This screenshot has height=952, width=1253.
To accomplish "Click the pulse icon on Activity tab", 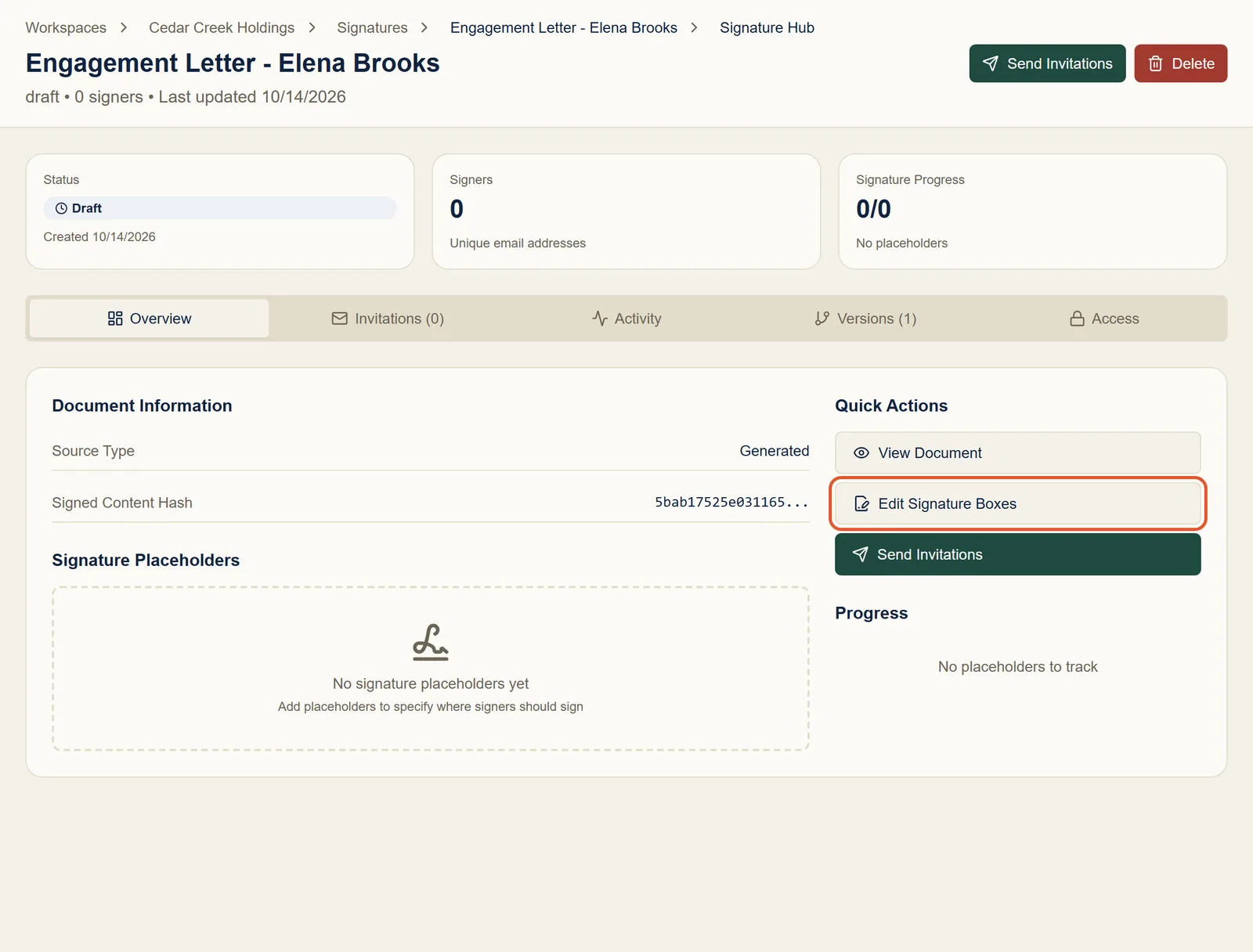I will (600, 319).
